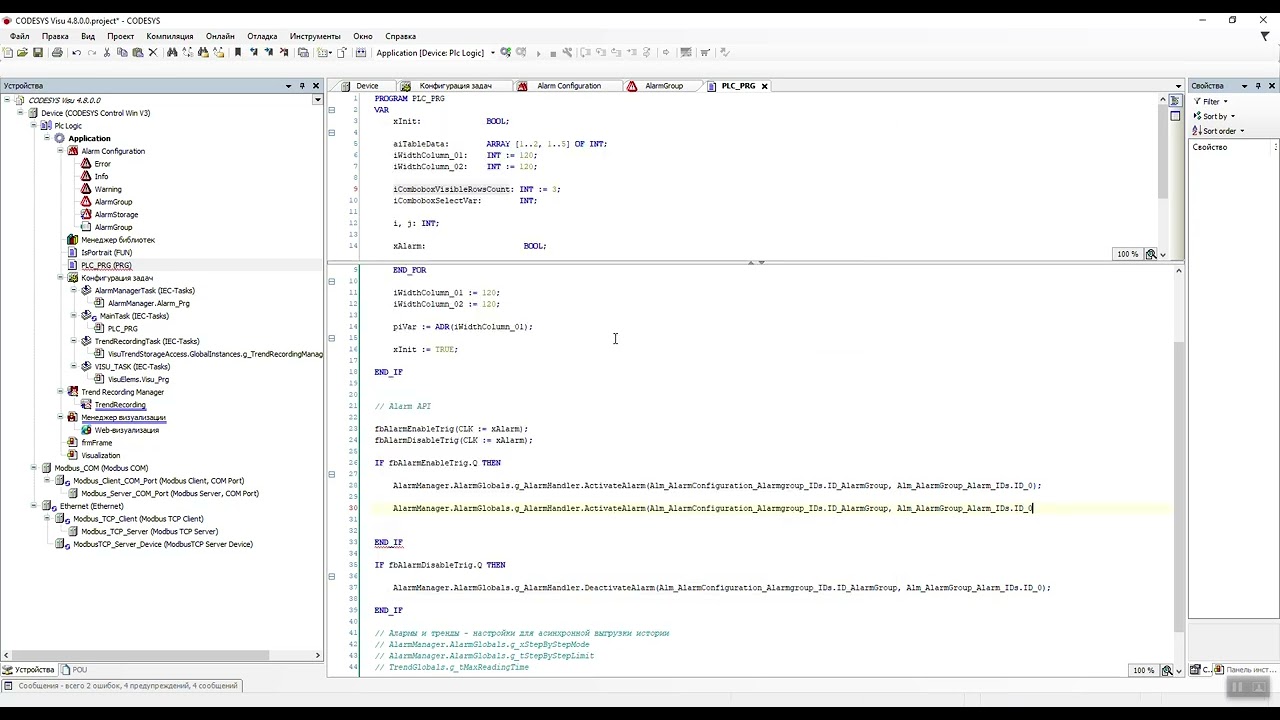Toggle bookmark with the bookmark icon

point(238,53)
